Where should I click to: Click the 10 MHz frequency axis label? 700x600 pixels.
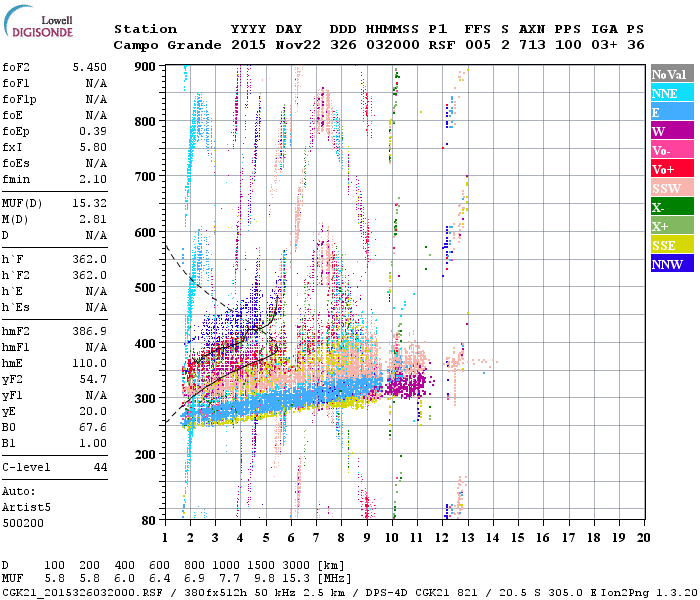click(x=392, y=538)
